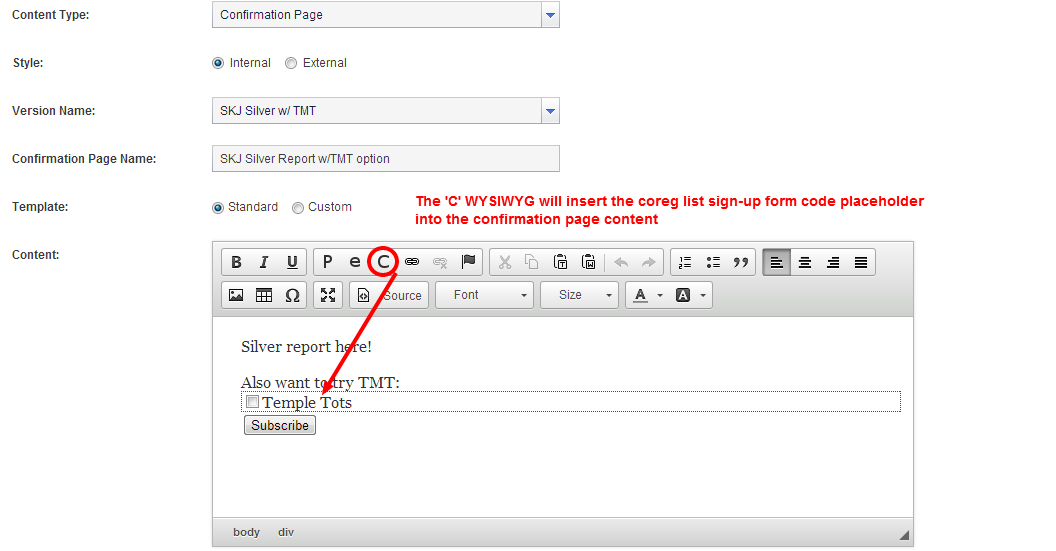Insert special character with Omega icon
Viewport: 1056px width, 551px height.
[x=292, y=295]
